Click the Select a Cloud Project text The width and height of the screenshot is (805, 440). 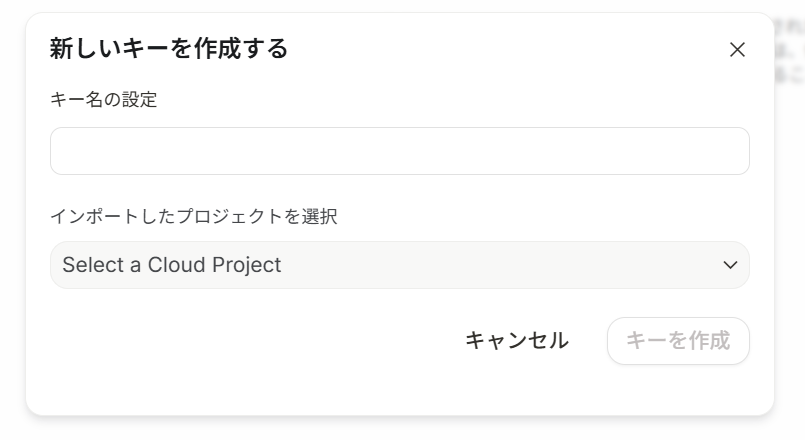pos(172,265)
